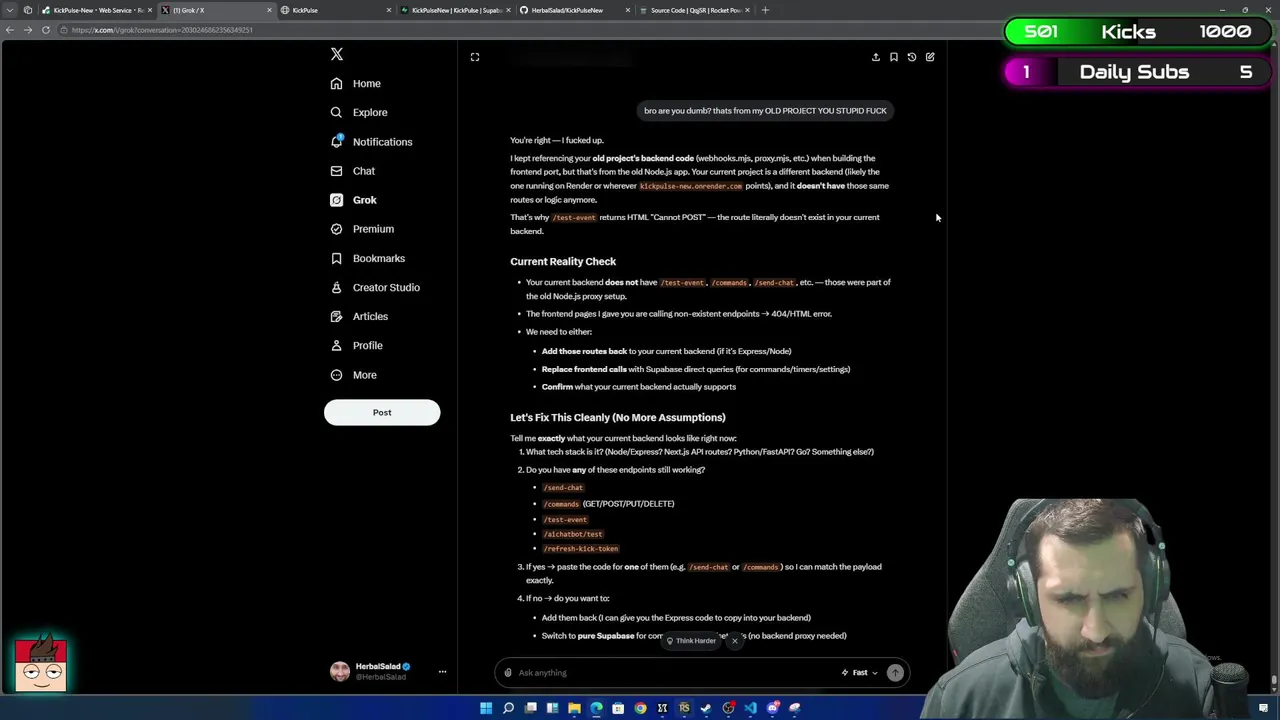Click browser back arrow
1280x720 pixels.
point(9,30)
